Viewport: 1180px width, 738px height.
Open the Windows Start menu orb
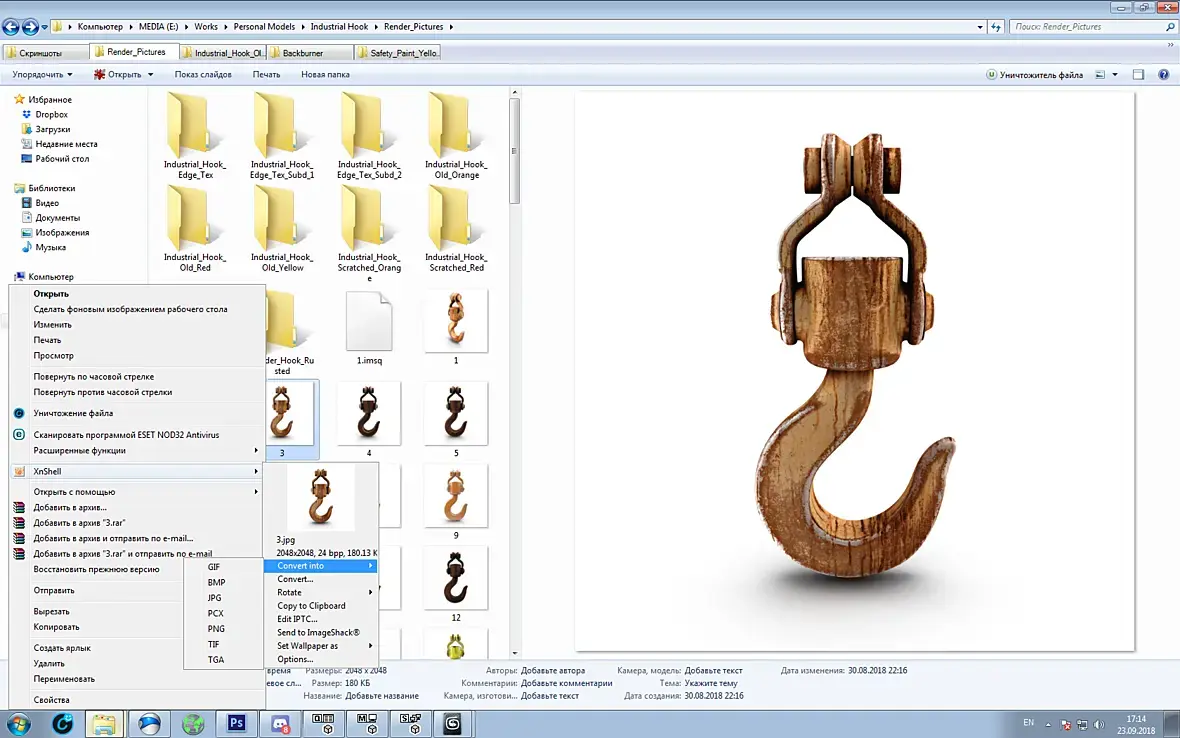coord(19,722)
